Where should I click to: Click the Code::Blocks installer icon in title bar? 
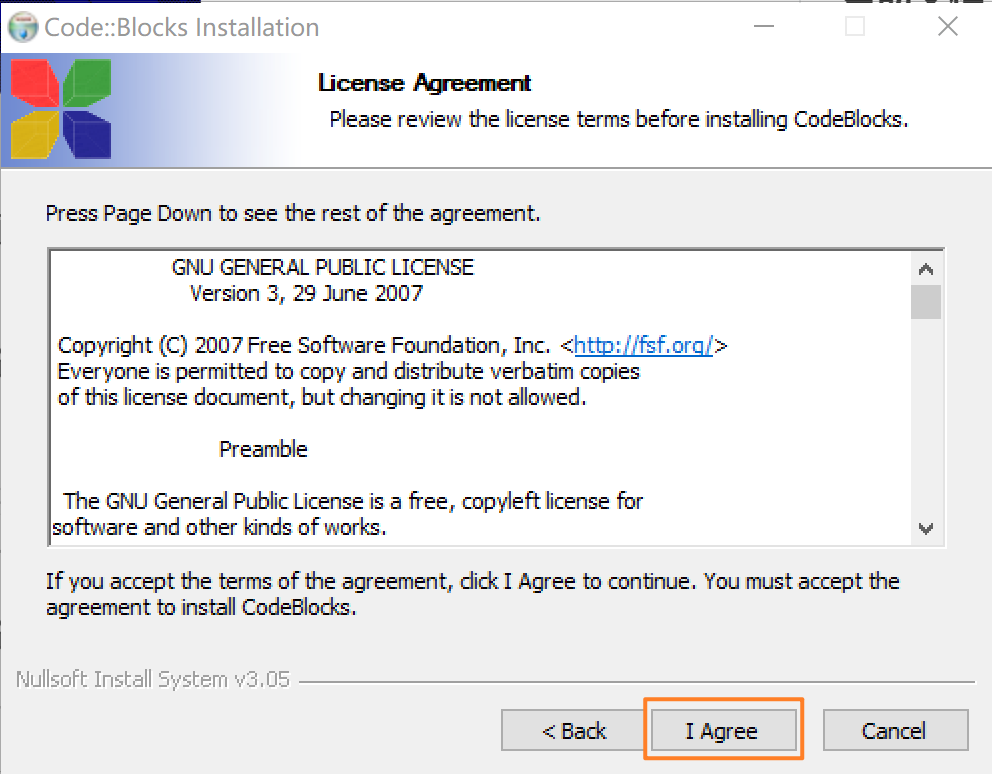(22, 27)
